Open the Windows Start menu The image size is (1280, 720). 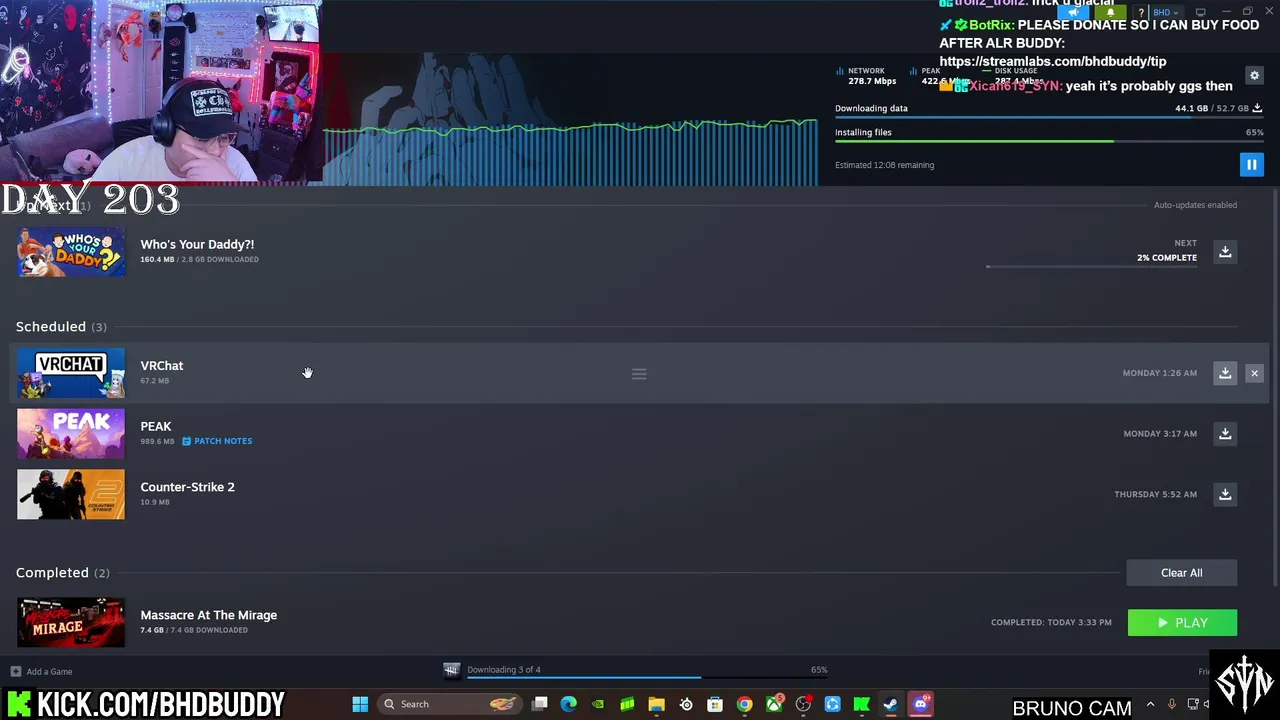360,704
